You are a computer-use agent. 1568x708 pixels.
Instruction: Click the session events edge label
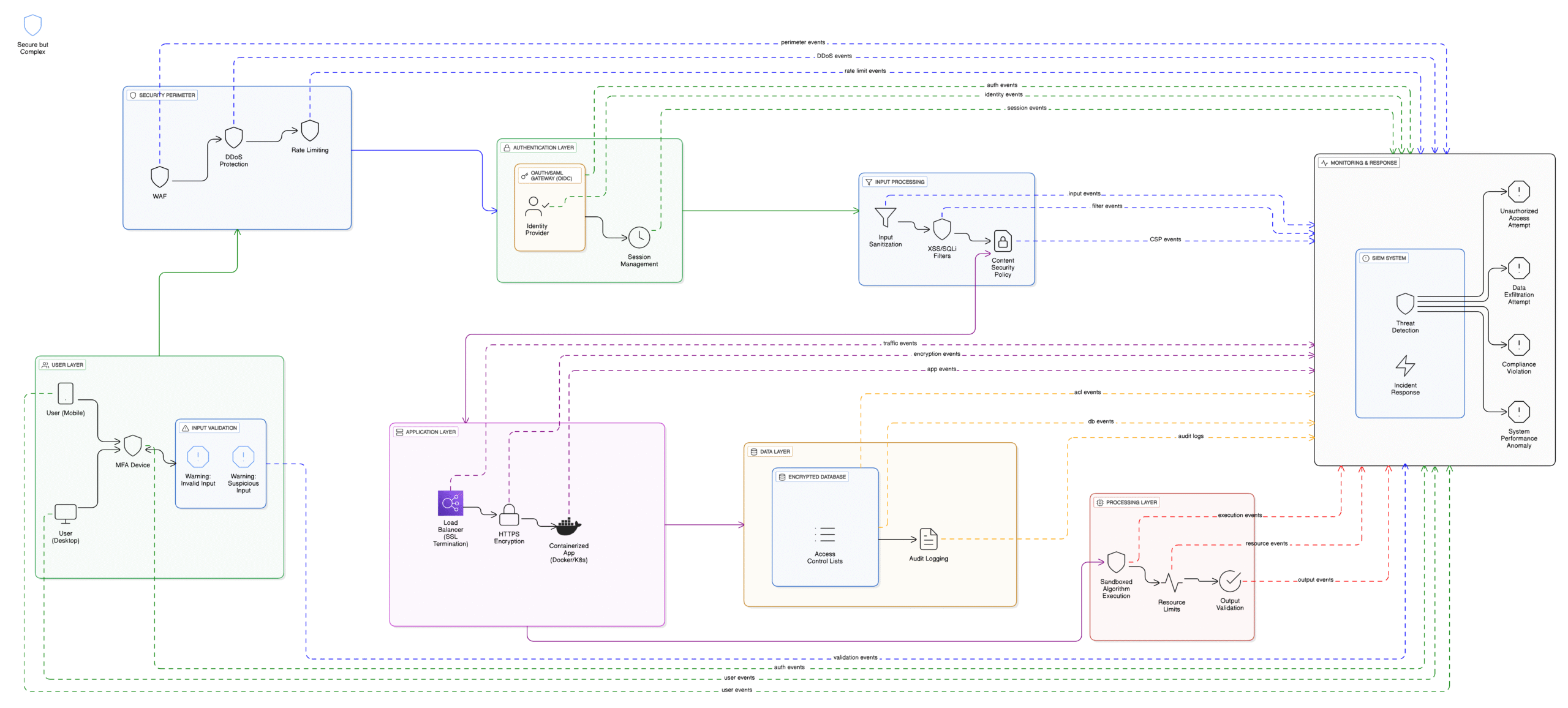click(x=1026, y=108)
